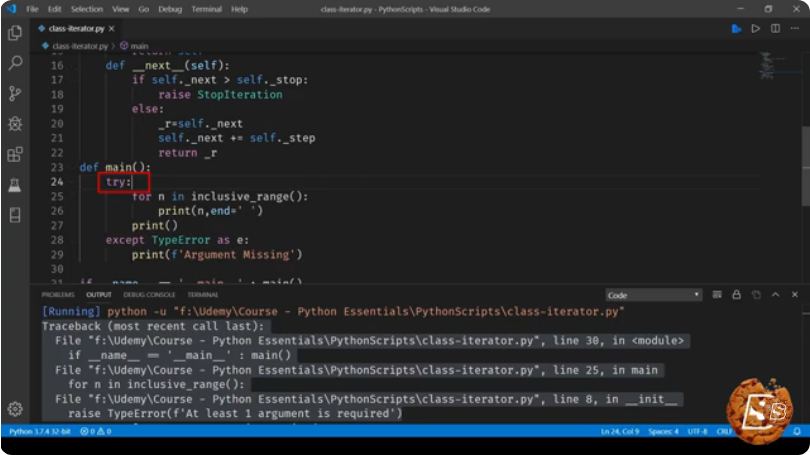The height and width of the screenshot is (455, 810).
Task: Click class-iterator.py in the breadcrumb
Action: pos(80,46)
